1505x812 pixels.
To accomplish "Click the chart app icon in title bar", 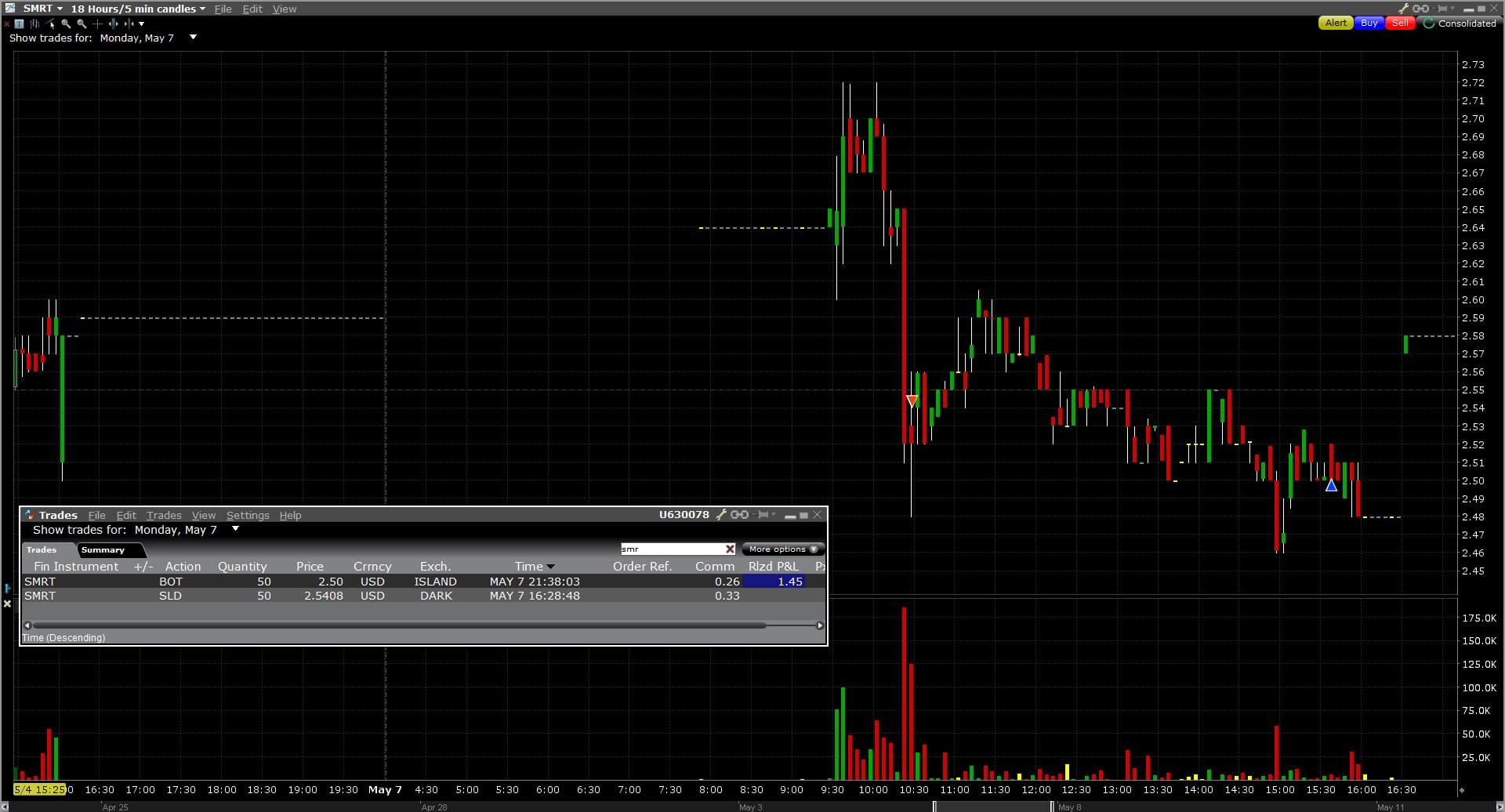I will click(x=9, y=8).
